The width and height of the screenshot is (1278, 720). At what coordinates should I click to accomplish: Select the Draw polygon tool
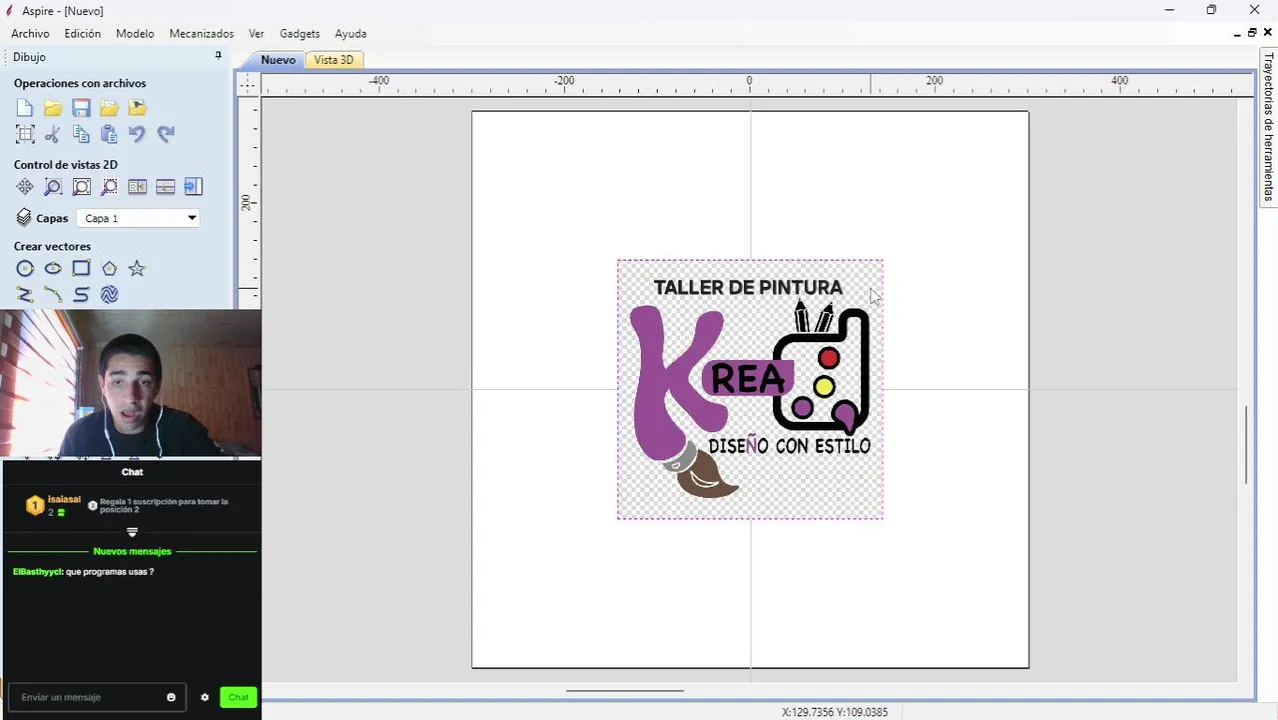109,268
